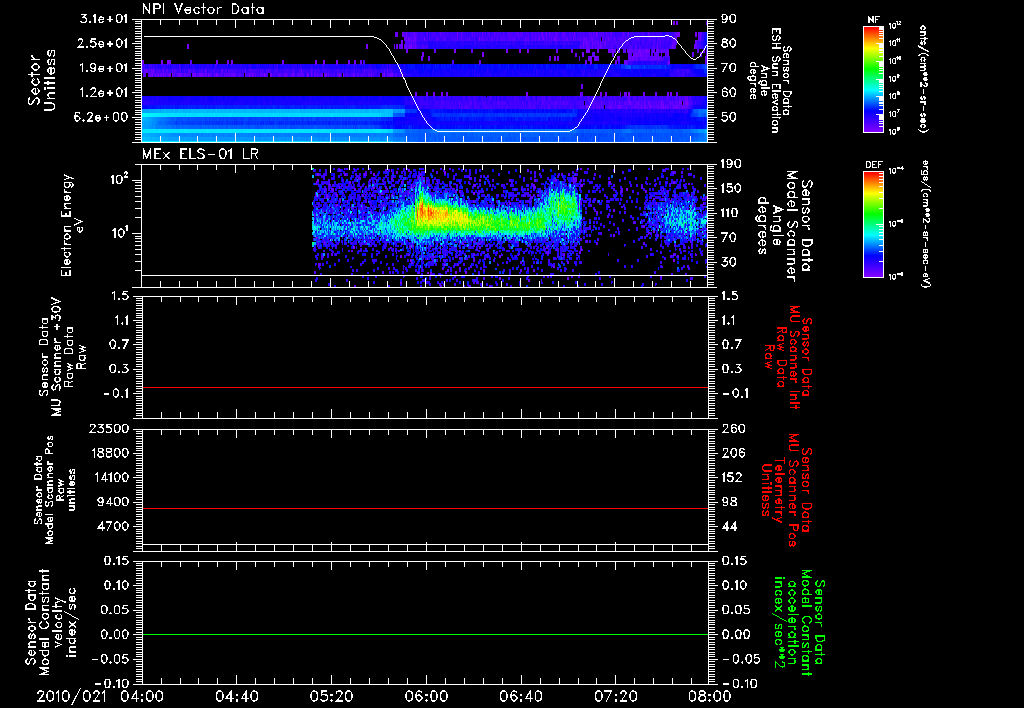Click the red 'MU Scanner Init Raw Data' axis title
This screenshot has height=708, width=1024.
(x=787, y=357)
